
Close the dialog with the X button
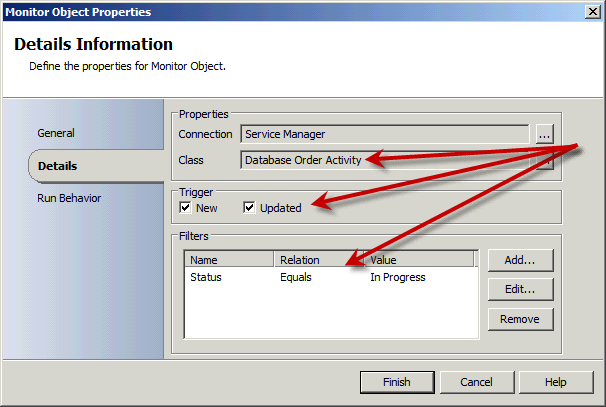(588, 12)
